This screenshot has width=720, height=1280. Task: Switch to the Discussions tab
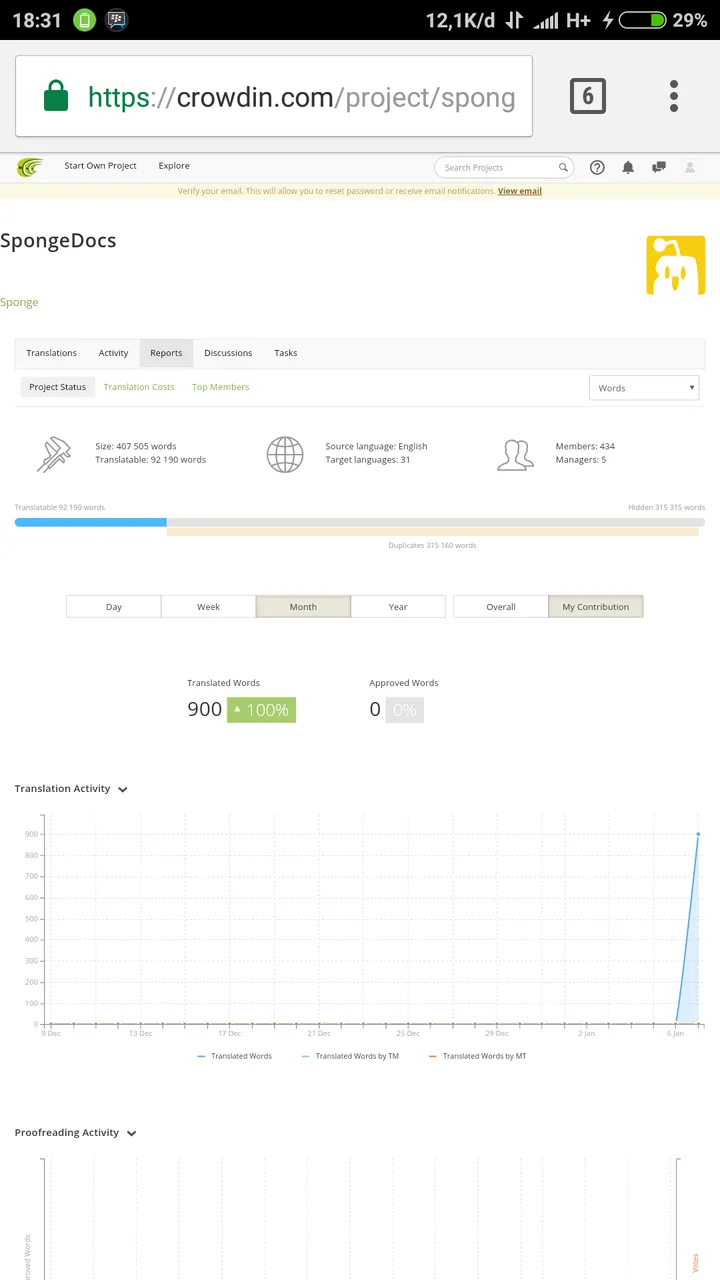click(x=228, y=353)
